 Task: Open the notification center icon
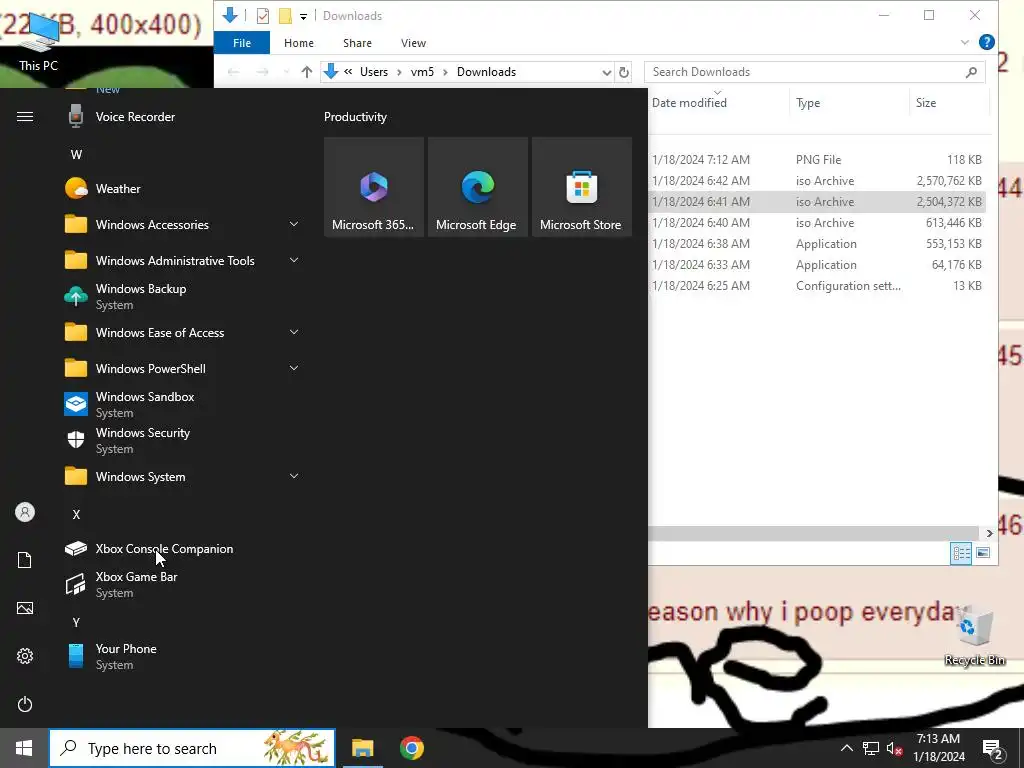click(x=993, y=749)
